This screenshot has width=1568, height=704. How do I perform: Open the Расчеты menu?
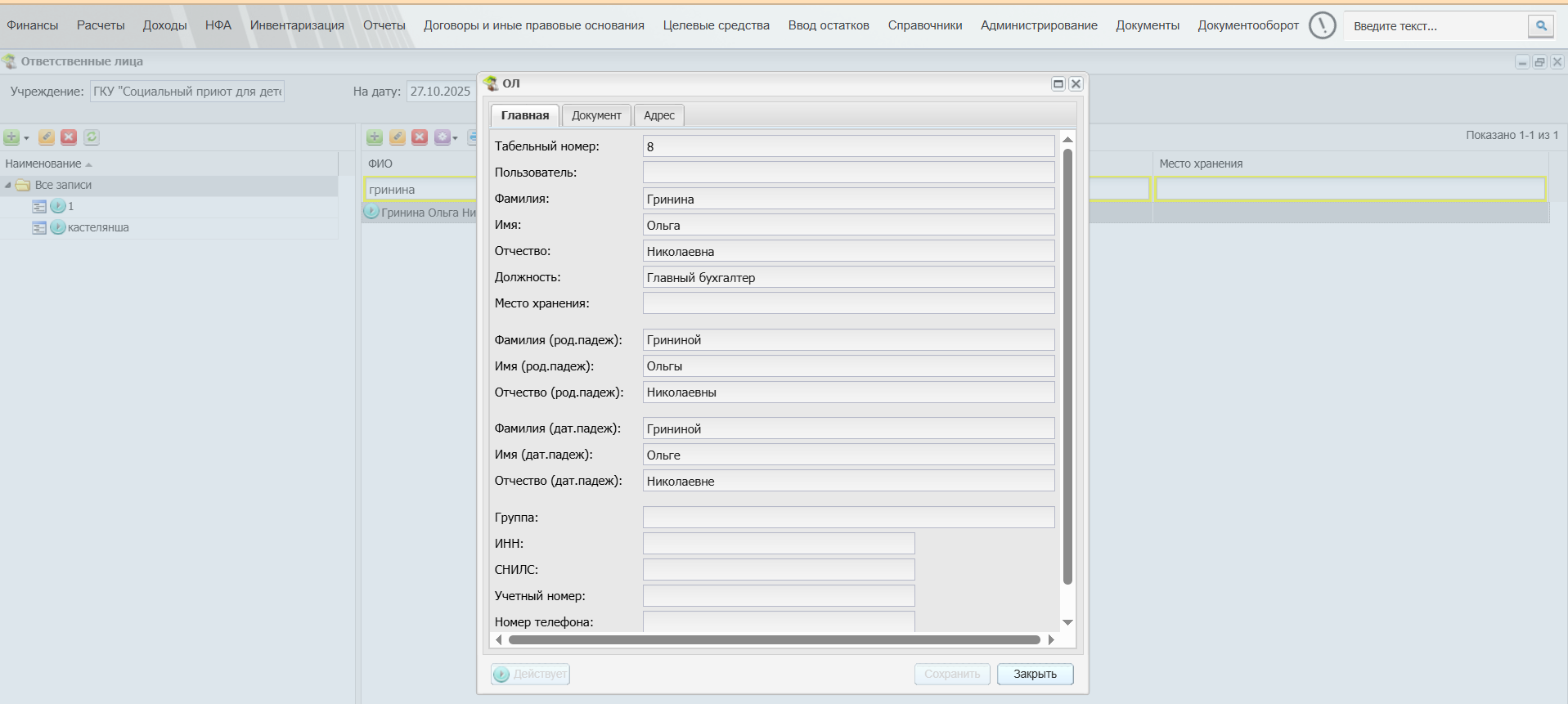(101, 25)
